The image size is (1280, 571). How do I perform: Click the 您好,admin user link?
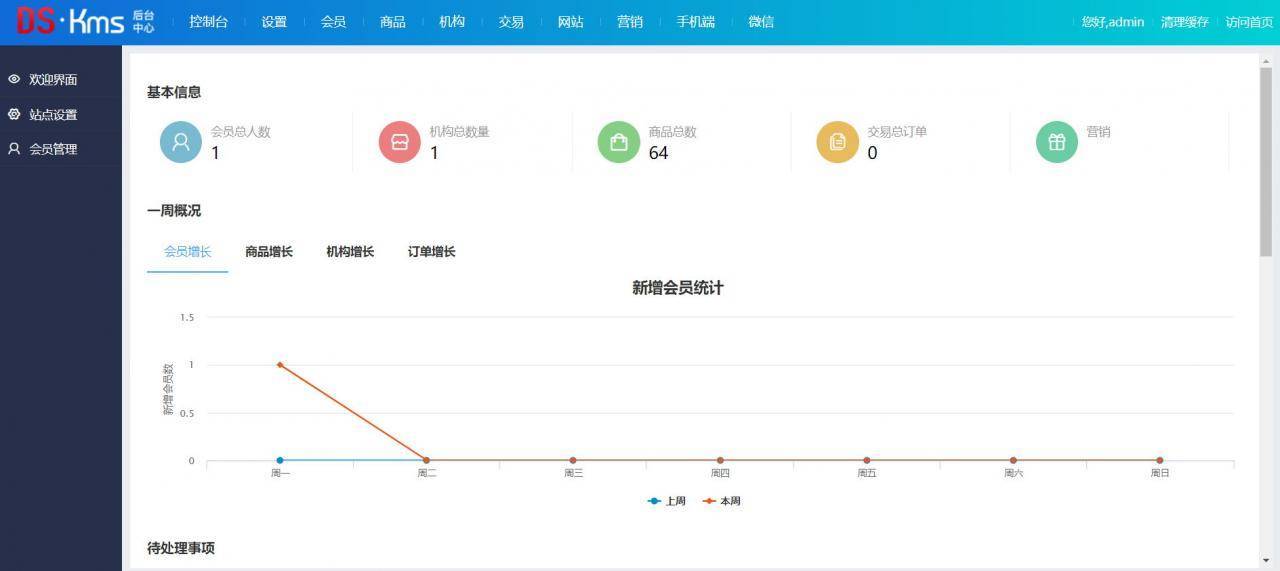[x=1113, y=22]
